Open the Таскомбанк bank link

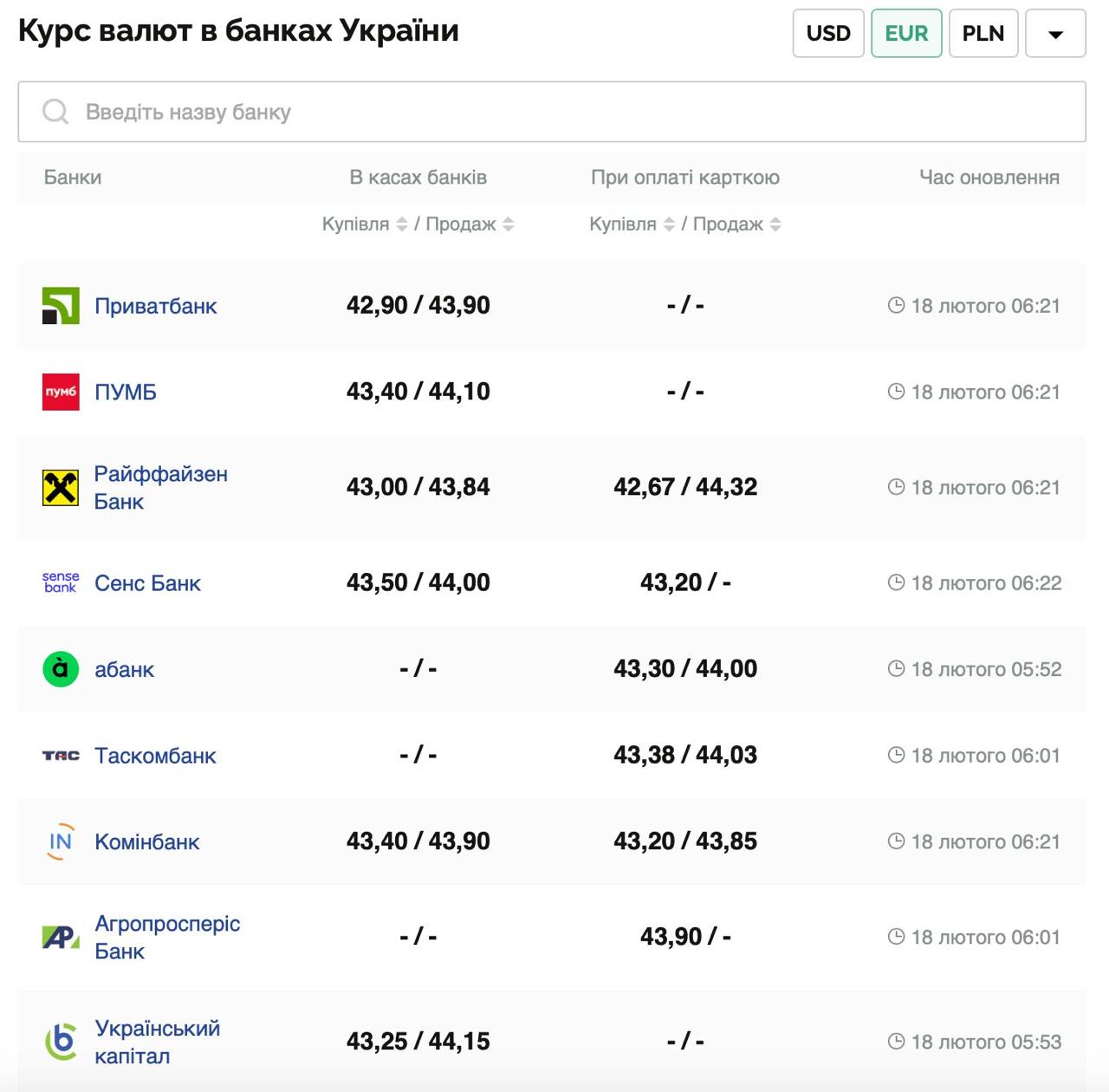(155, 756)
